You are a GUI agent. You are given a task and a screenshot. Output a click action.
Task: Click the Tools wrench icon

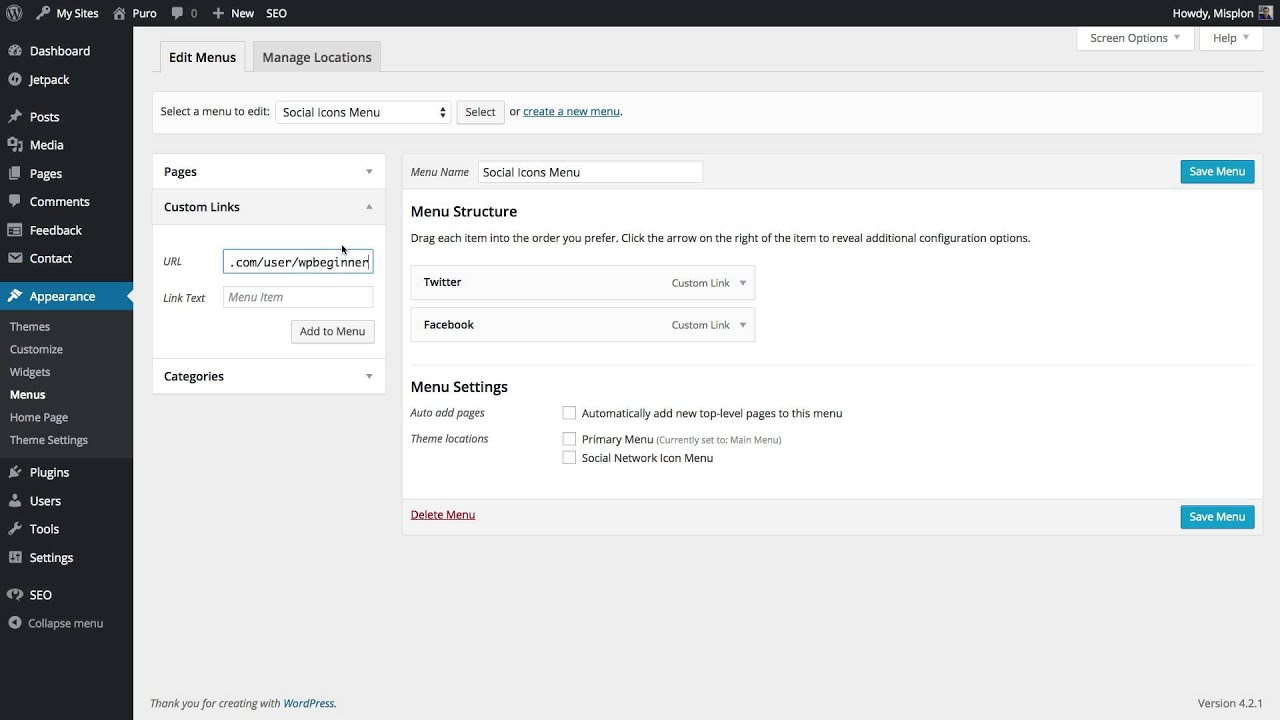15,529
